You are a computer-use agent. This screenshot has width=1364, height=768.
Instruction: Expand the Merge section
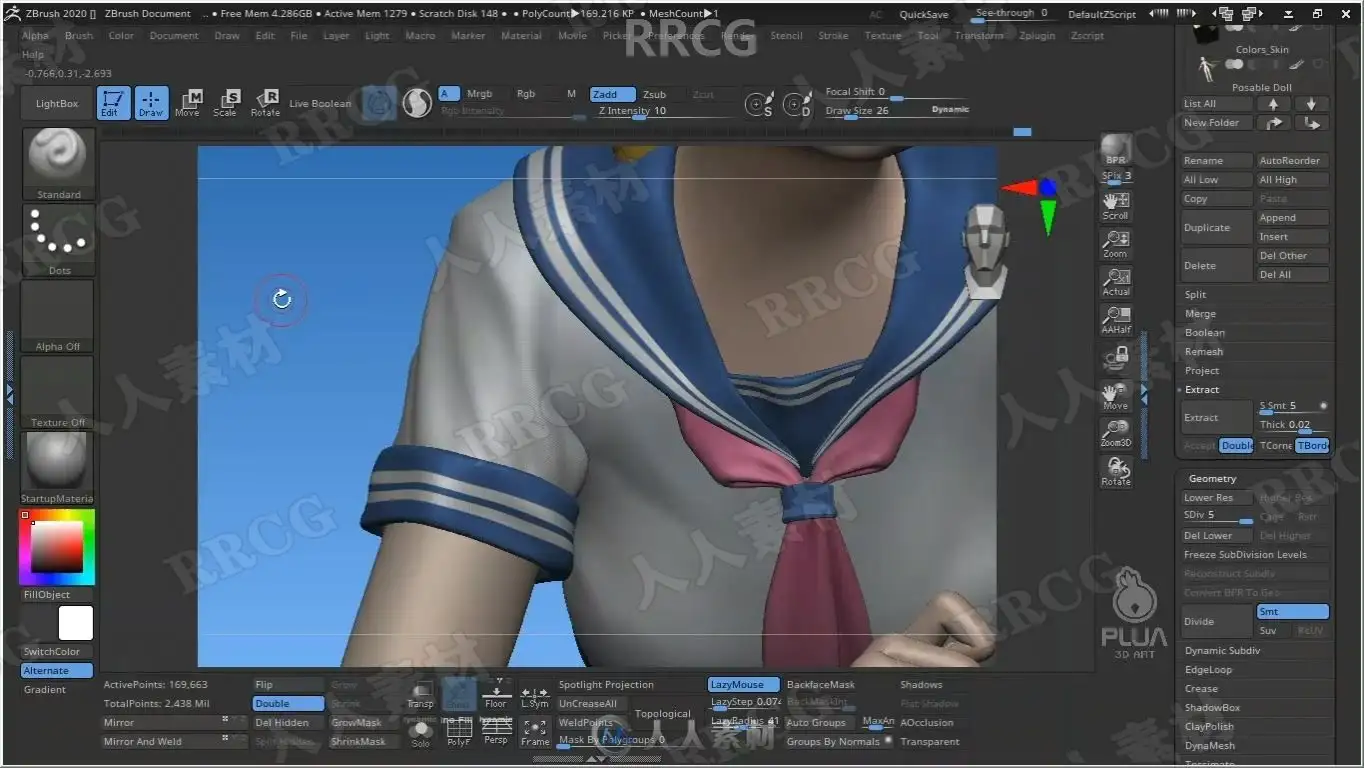pos(1200,314)
